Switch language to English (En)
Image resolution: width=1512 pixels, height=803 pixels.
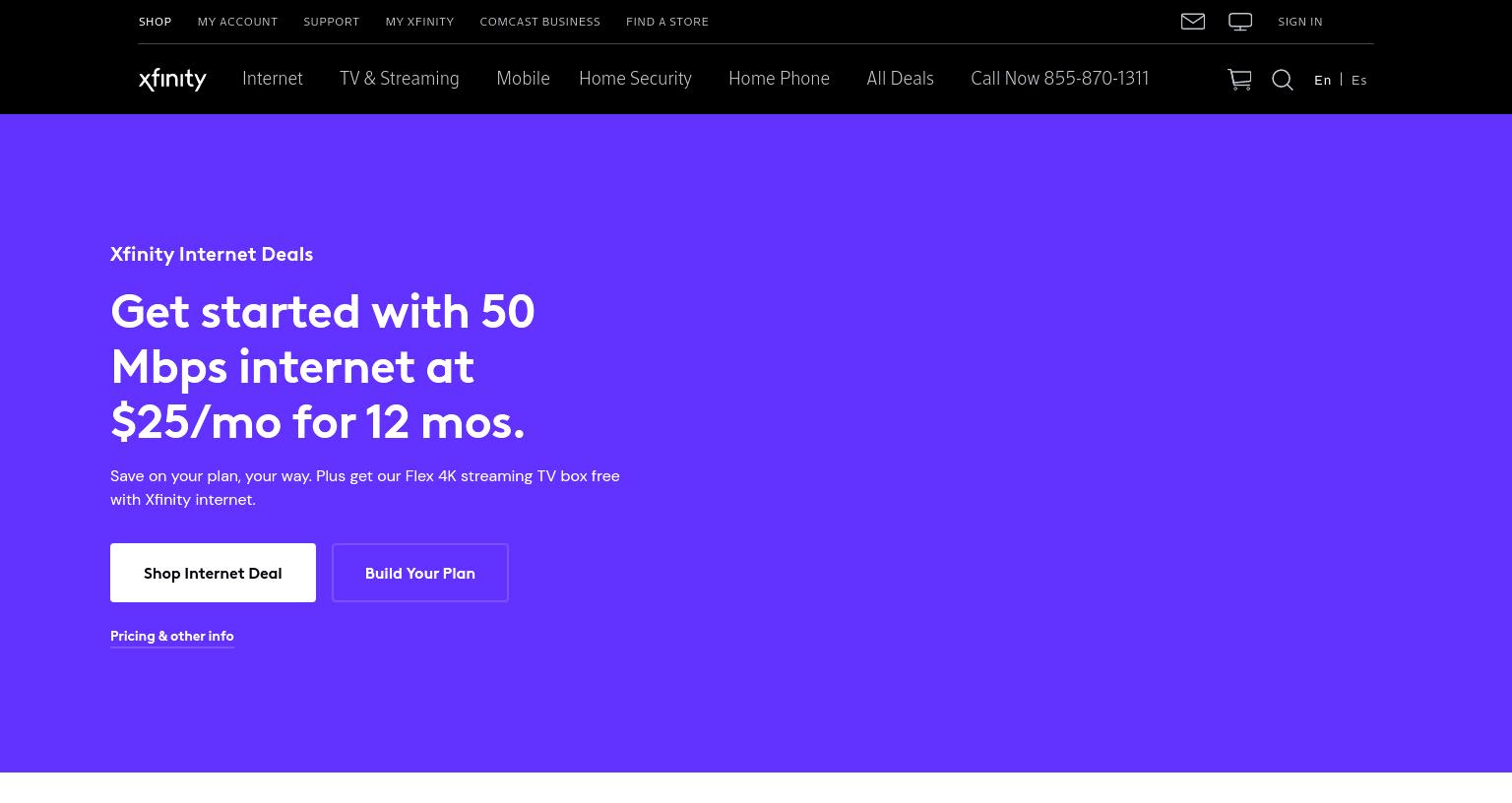(x=1323, y=81)
